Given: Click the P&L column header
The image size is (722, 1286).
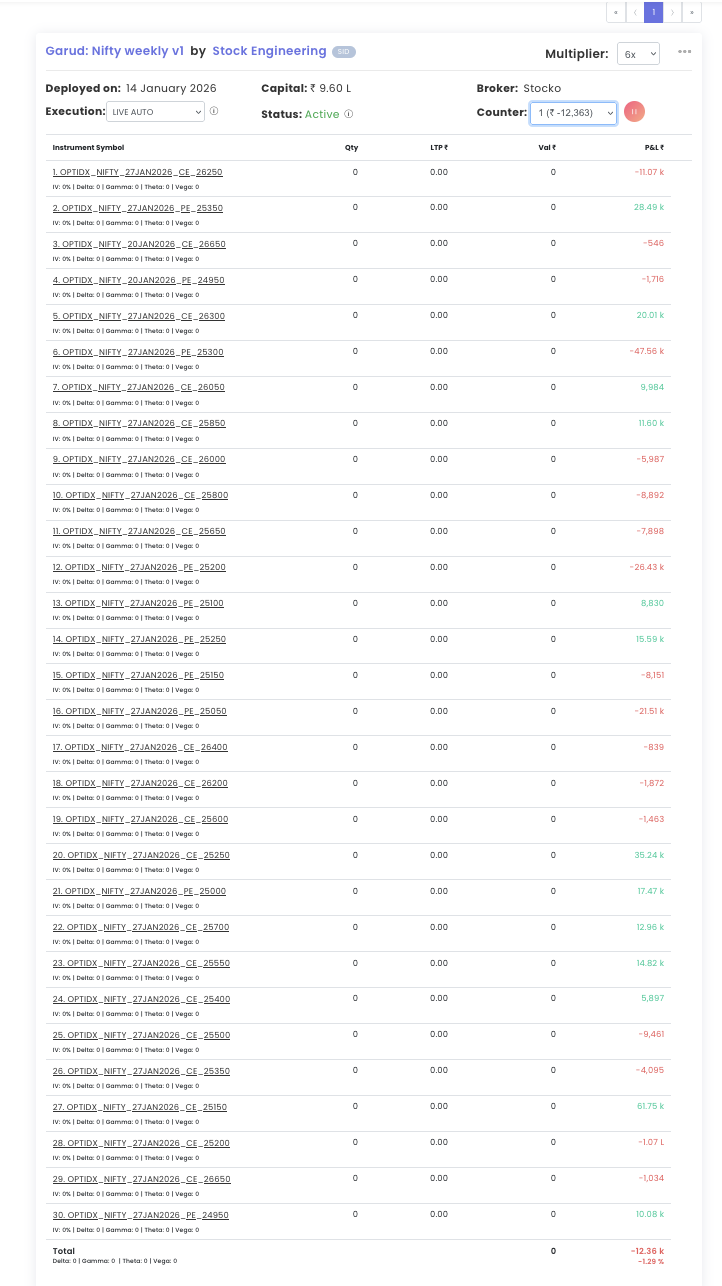Looking at the screenshot, I should (654, 148).
